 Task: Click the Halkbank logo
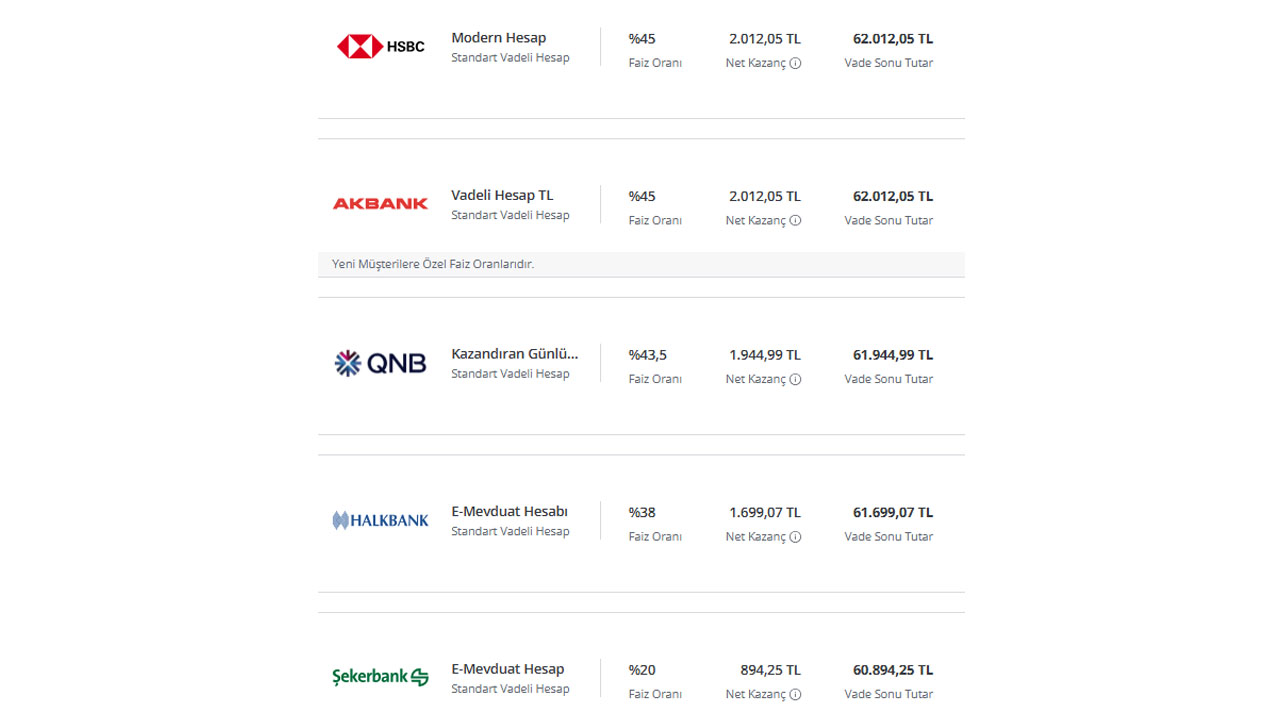(x=380, y=520)
